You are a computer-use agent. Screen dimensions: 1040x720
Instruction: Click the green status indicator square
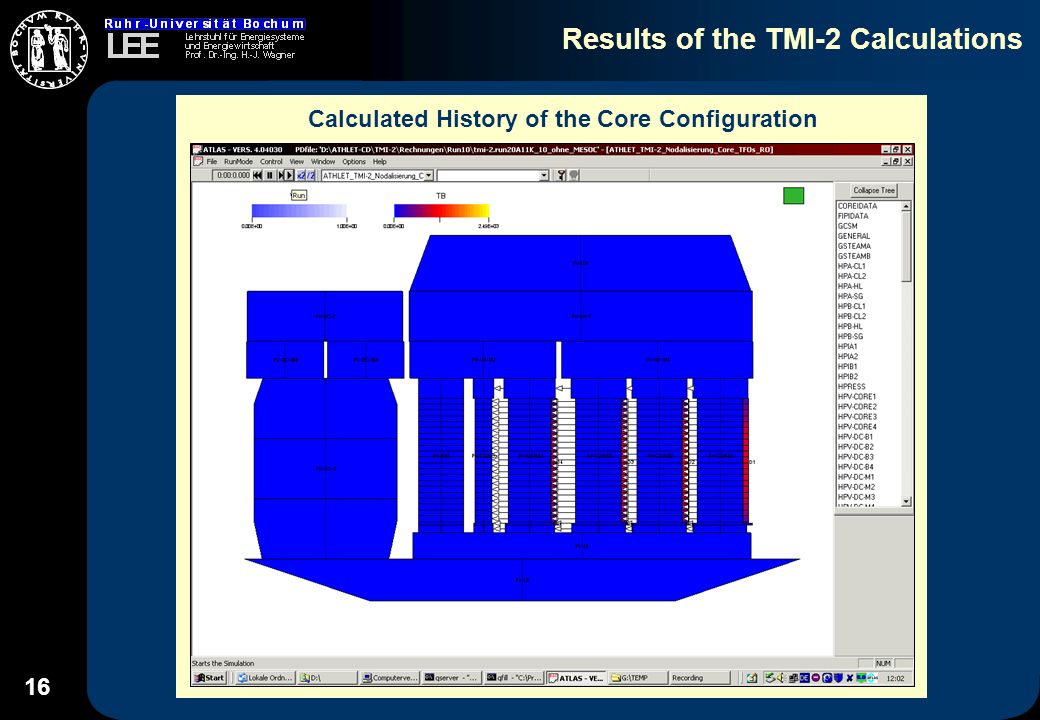[793, 196]
